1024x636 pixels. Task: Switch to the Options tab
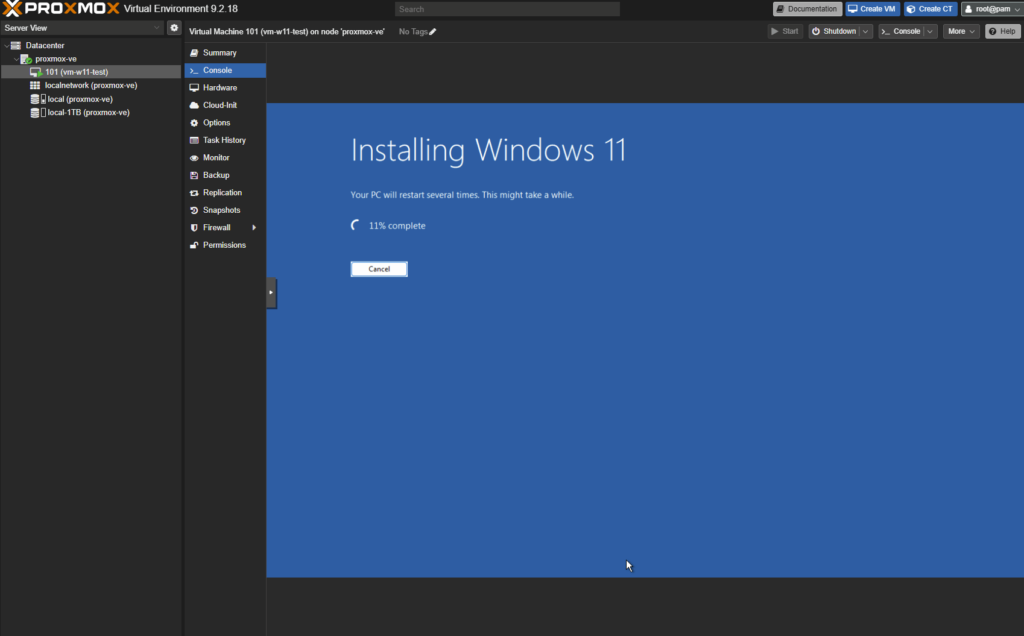pos(225,123)
